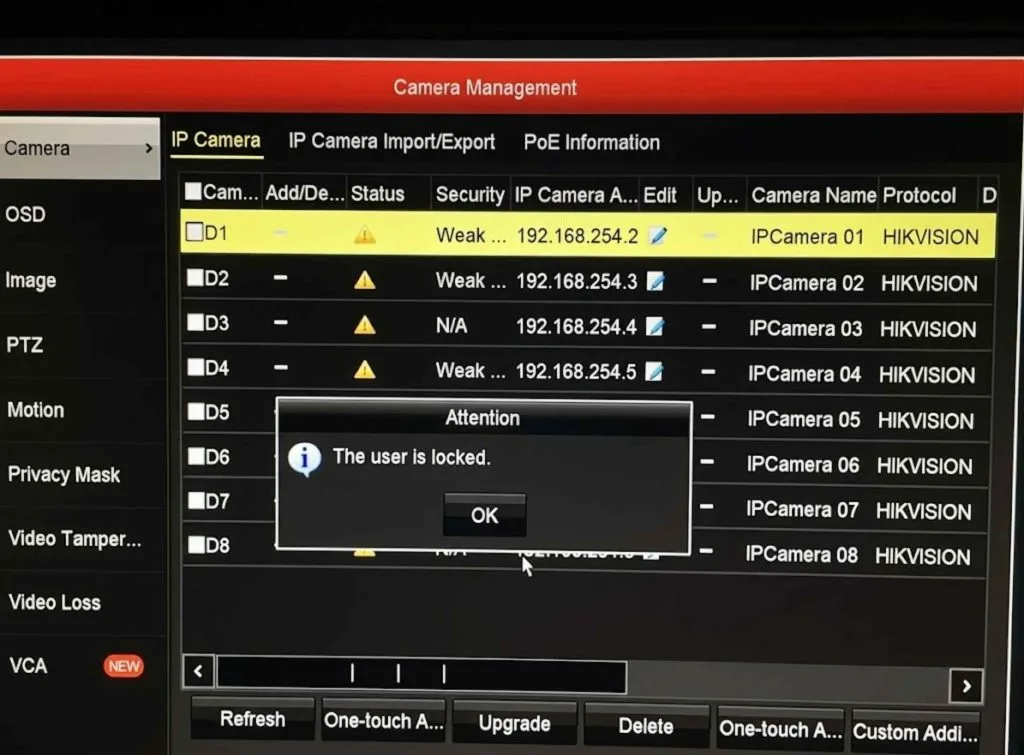
Task: Click the edit pencil icon for IPCamera 01
Action: click(658, 236)
